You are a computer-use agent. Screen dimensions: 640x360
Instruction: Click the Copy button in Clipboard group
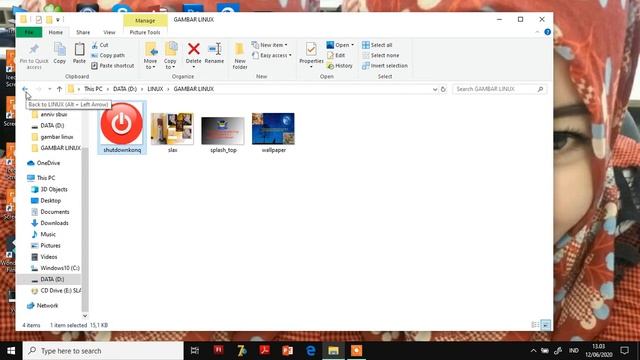pyautogui.click(x=60, y=53)
